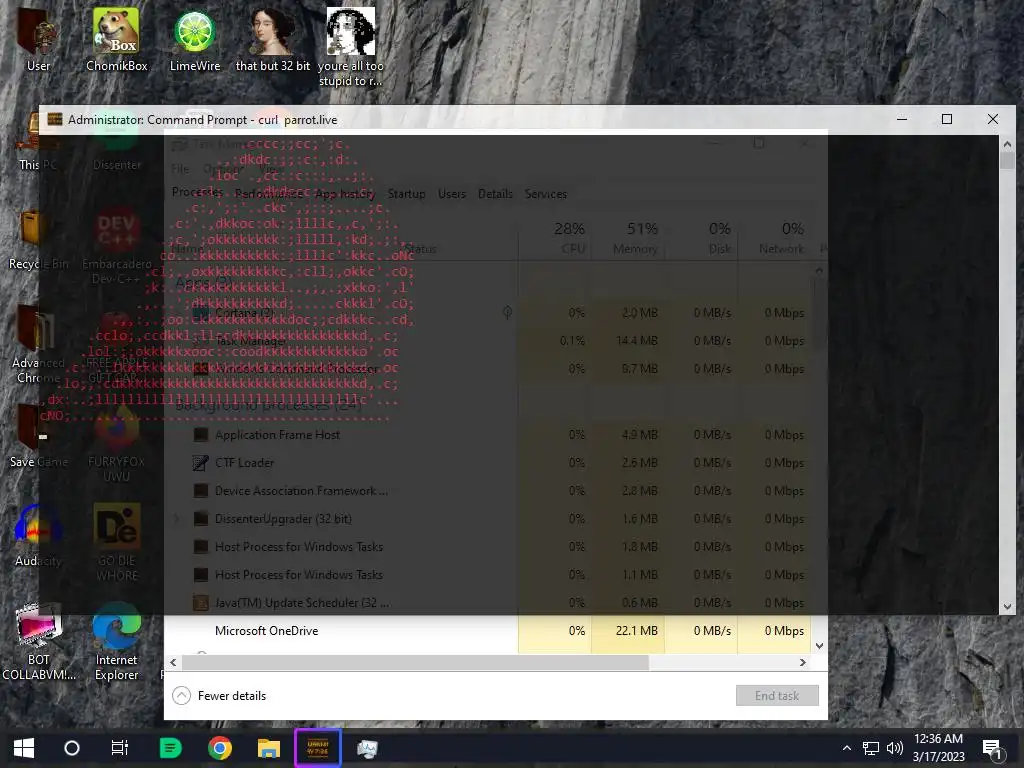
Task: Click the Cortana circle on taskbar
Action: coord(72,748)
